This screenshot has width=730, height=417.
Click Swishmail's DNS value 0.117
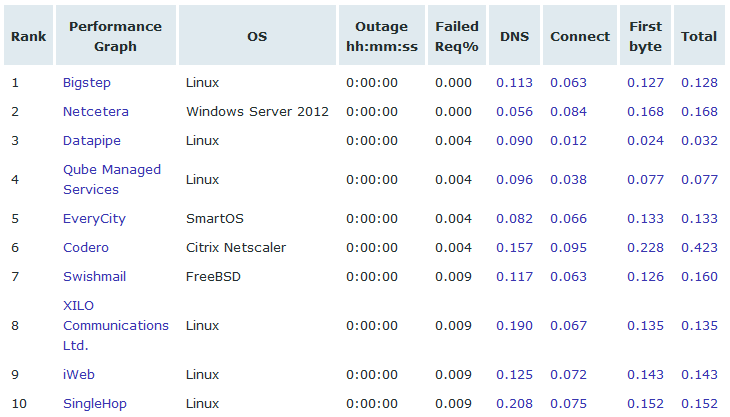[514, 276]
